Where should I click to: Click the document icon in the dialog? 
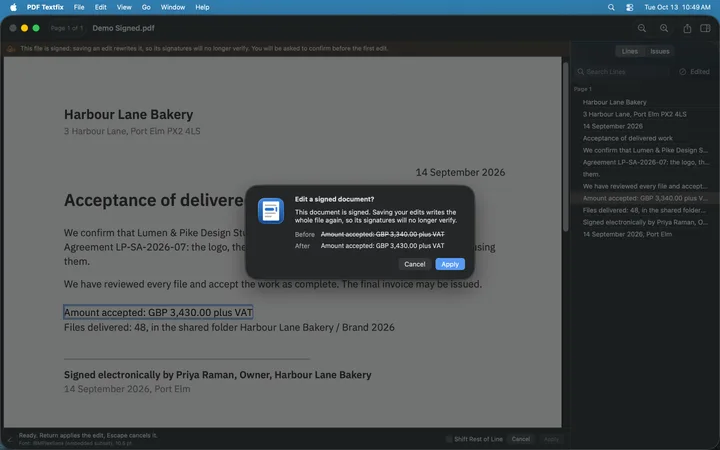click(x=270, y=211)
